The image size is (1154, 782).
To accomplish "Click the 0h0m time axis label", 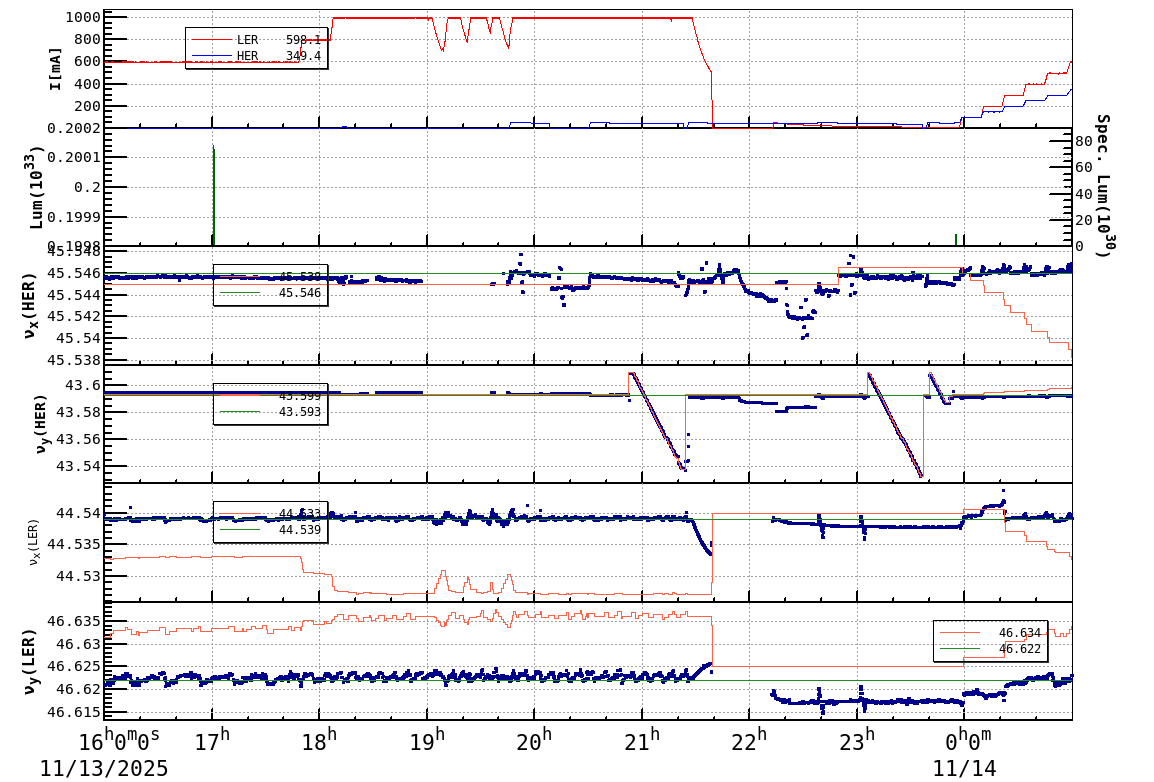I will pyautogui.click(x=969, y=739).
